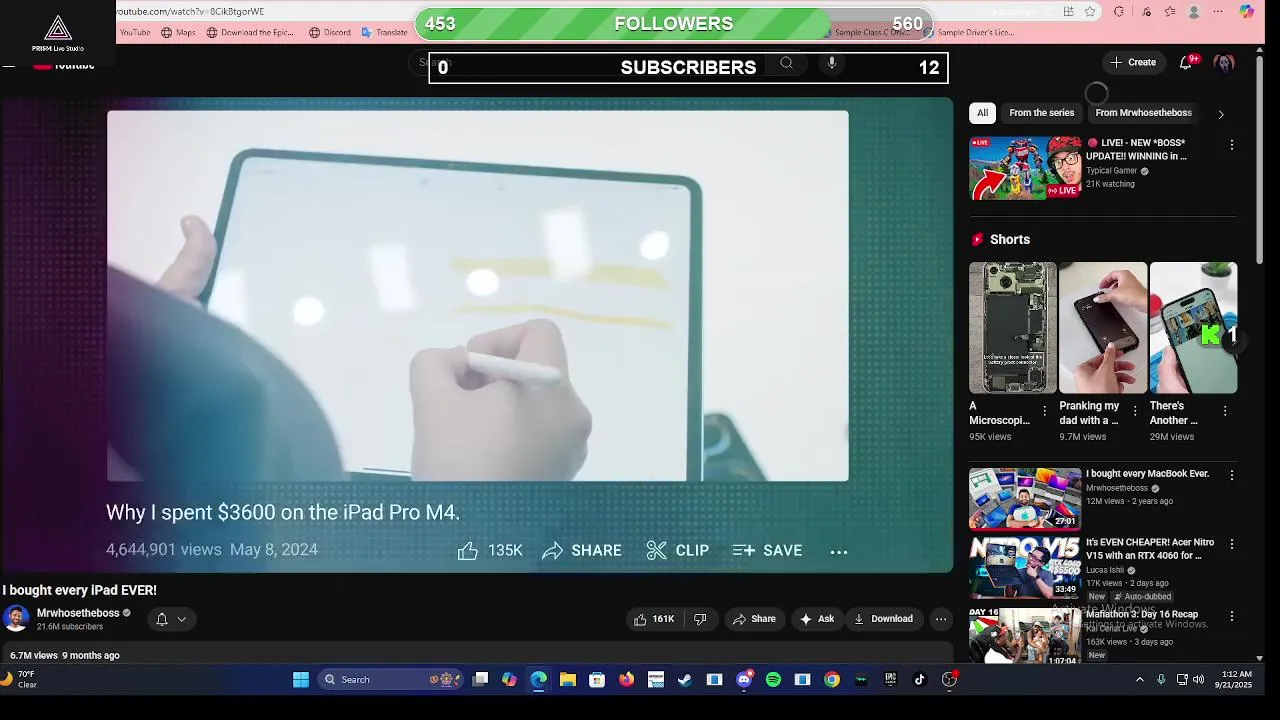Show hidden system tray icons chevron
1280x720 pixels.
click(x=1139, y=680)
